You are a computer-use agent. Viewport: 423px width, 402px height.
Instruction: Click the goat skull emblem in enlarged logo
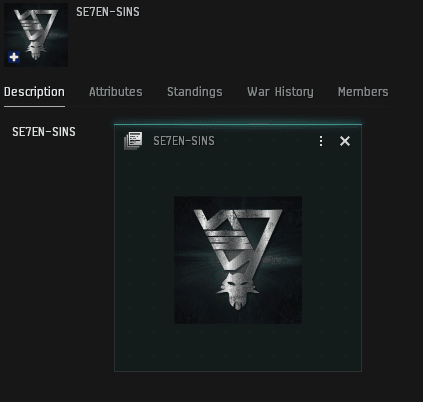coord(238,292)
